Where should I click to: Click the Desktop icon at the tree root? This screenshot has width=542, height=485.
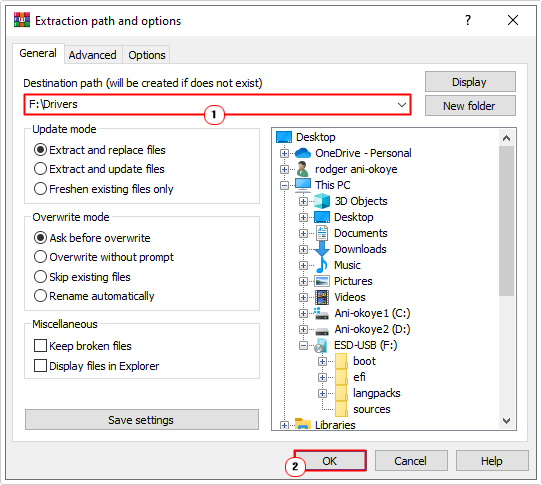[x=284, y=137]
